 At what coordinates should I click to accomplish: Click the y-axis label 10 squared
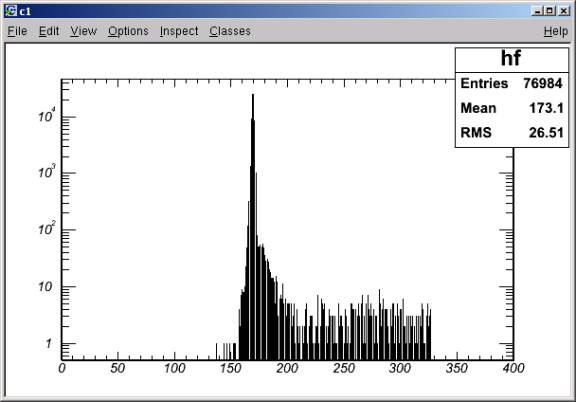click(47, 229)
